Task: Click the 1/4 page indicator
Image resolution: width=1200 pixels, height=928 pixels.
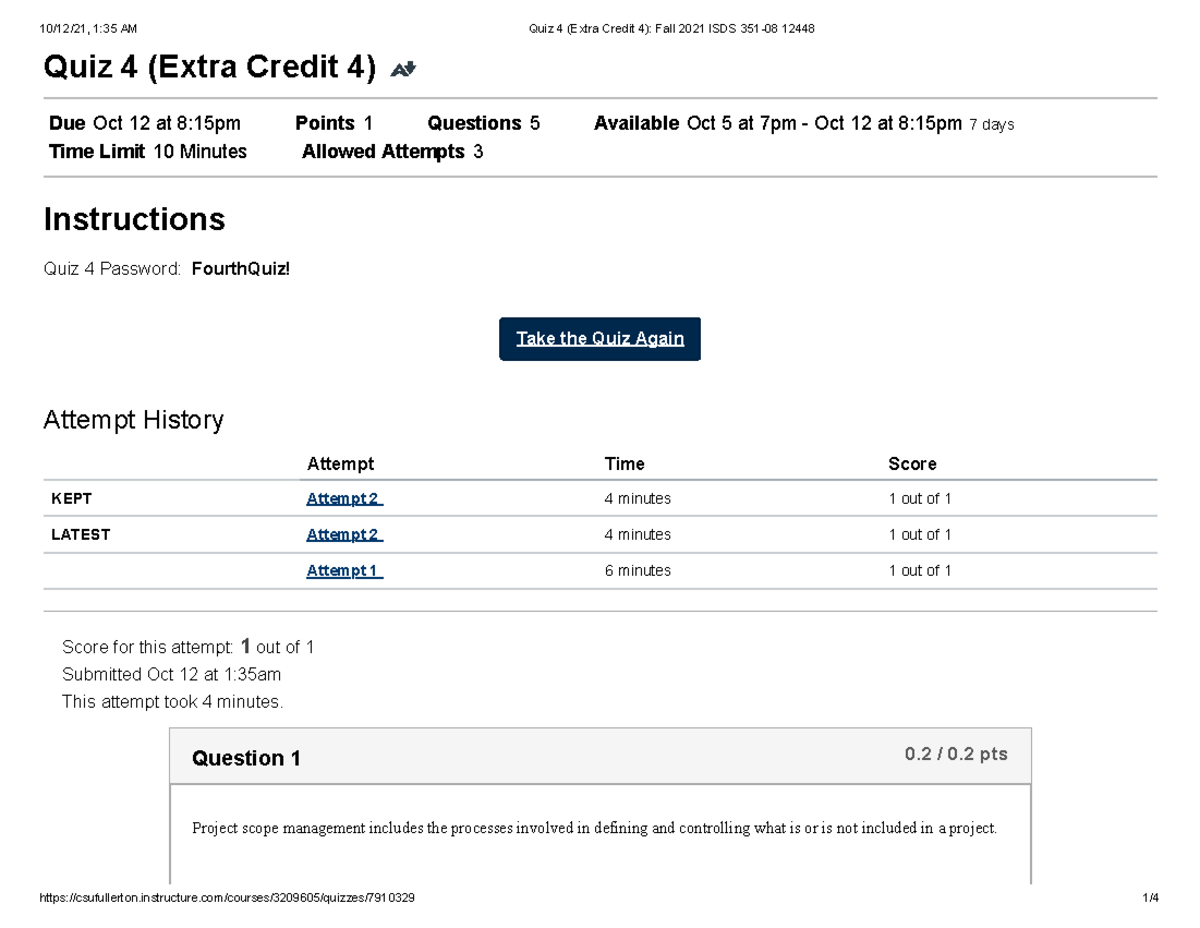Action: pos(1152,897)
